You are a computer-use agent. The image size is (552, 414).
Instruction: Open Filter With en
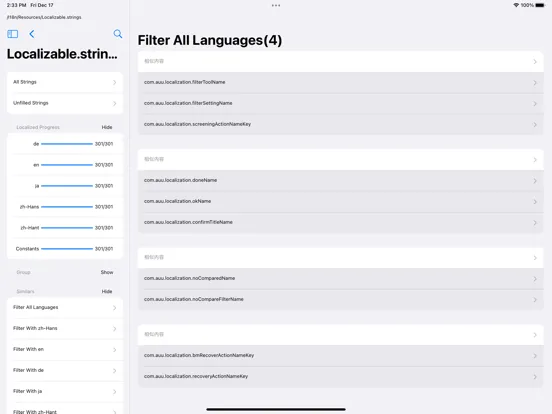pos(65,350)
